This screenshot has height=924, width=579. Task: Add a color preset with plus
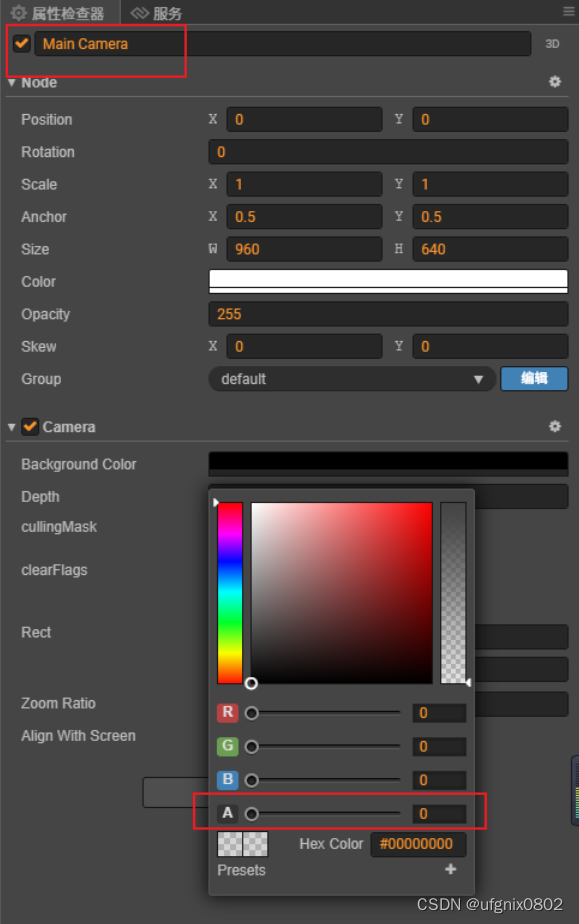point(451,869)
